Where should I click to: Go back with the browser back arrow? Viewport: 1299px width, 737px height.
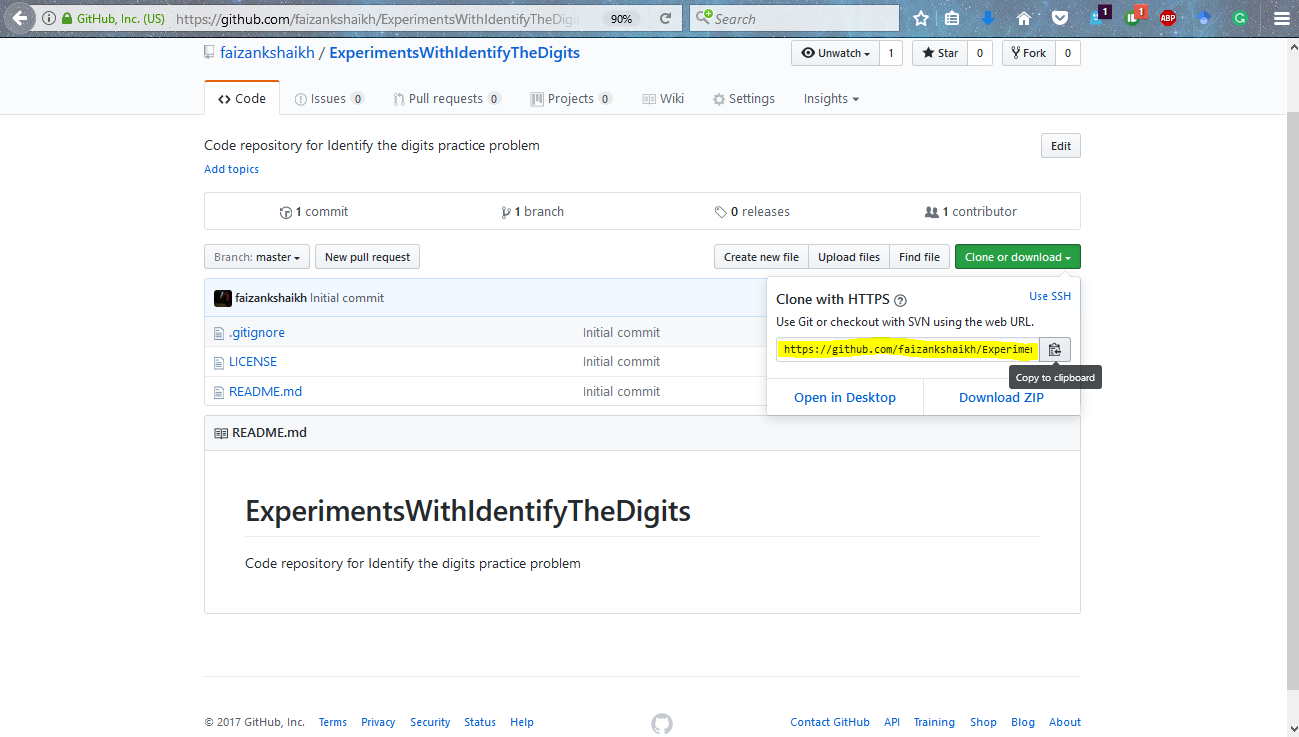click(19, 18)
